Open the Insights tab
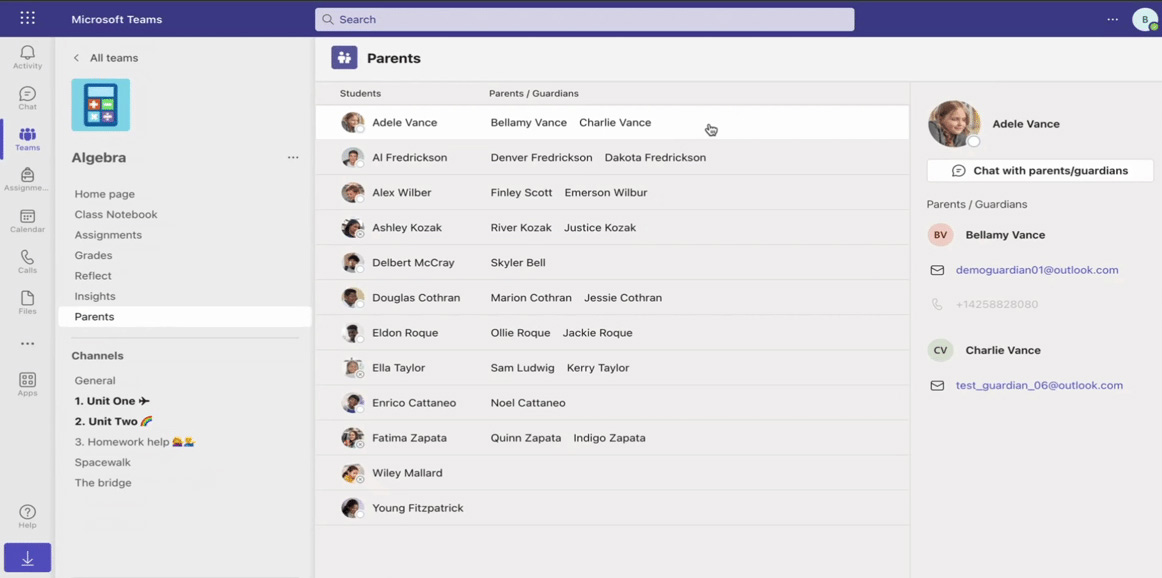1162x578 pixels. coord(95,296)
